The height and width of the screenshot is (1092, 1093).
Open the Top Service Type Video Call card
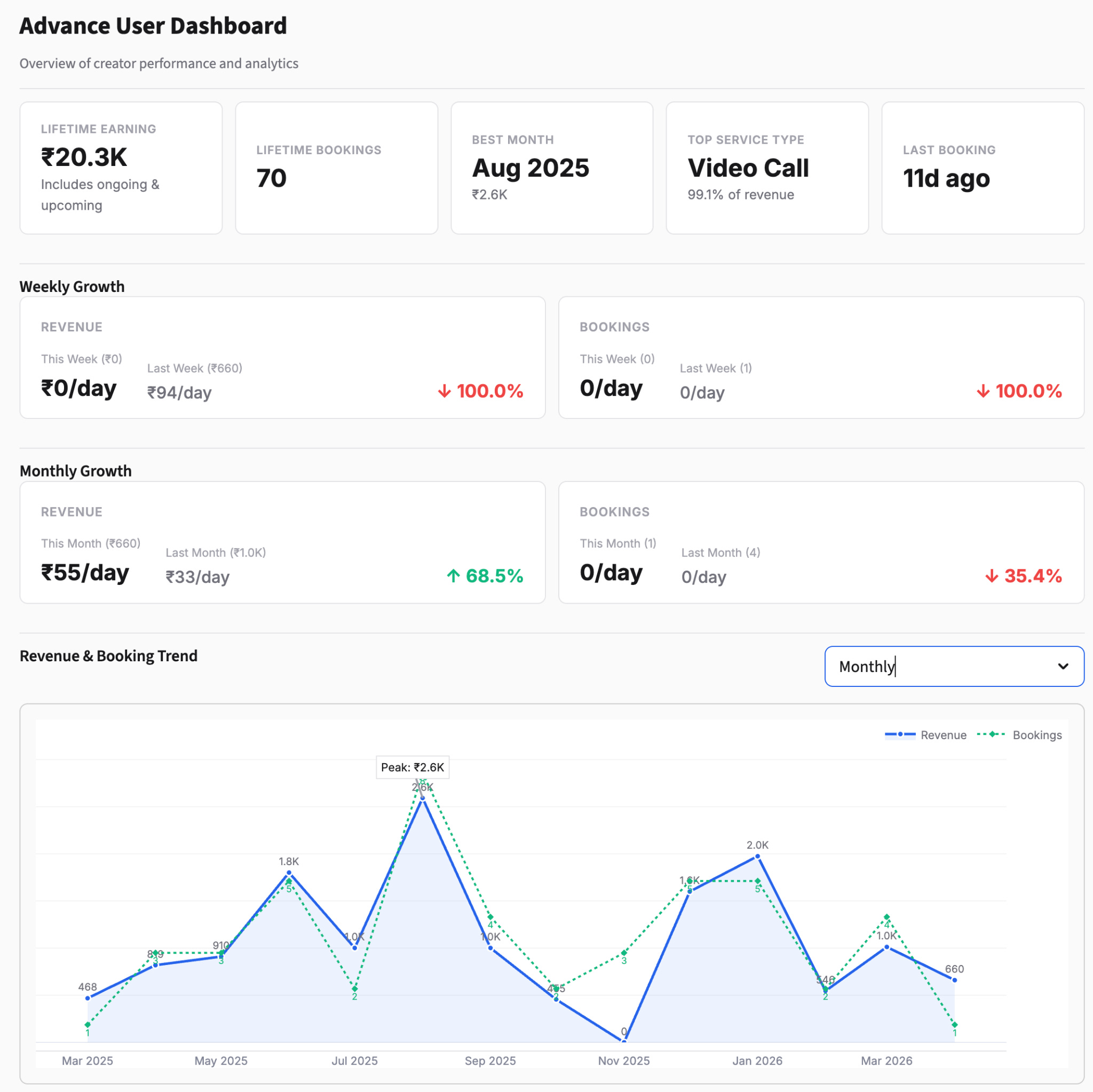[x=766, y=168]
